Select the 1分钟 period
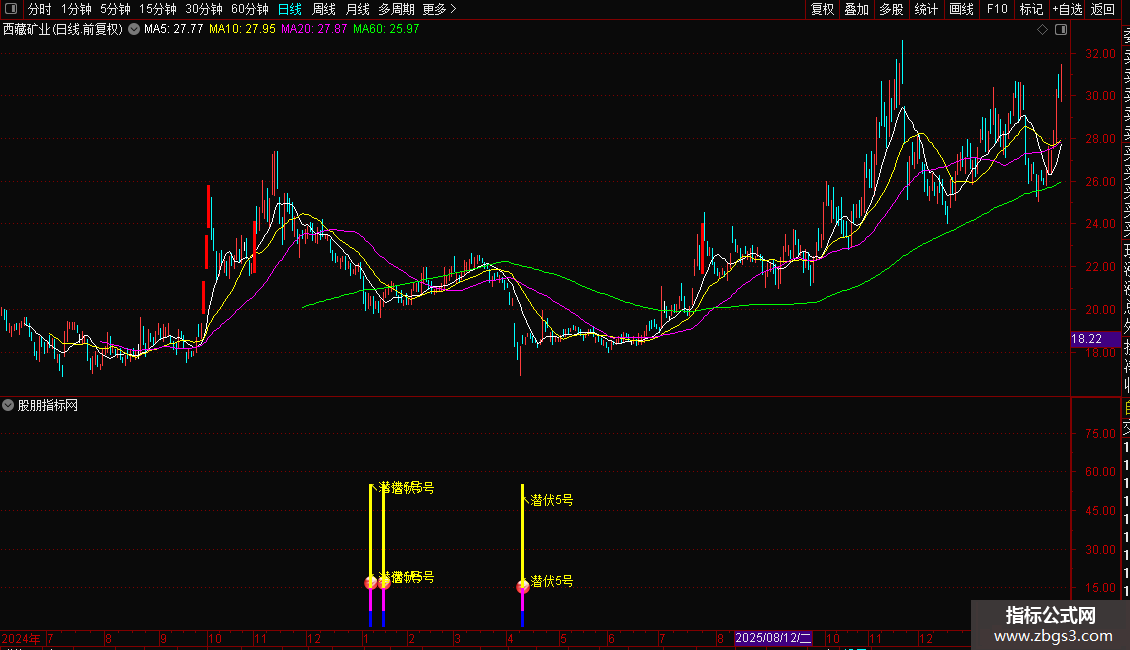 76,9
